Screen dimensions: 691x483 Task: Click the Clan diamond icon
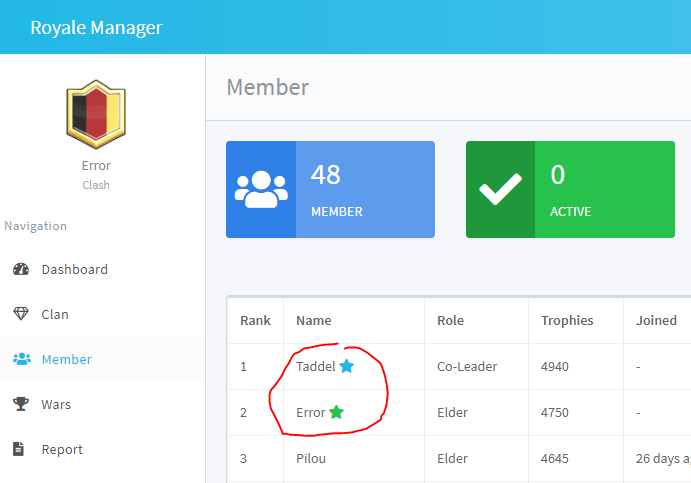click(x=21, y=314)
